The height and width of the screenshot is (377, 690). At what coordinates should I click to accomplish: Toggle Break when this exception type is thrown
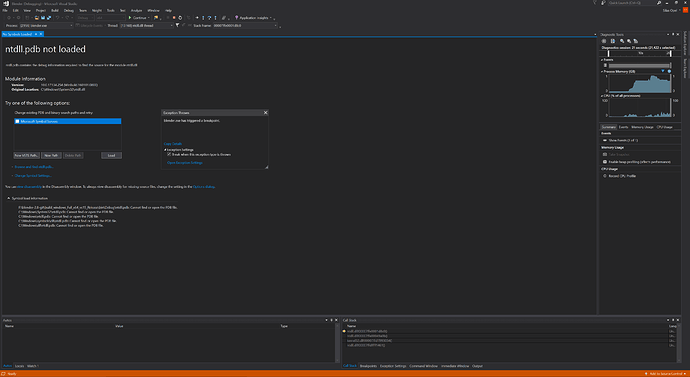coord(169,154)
